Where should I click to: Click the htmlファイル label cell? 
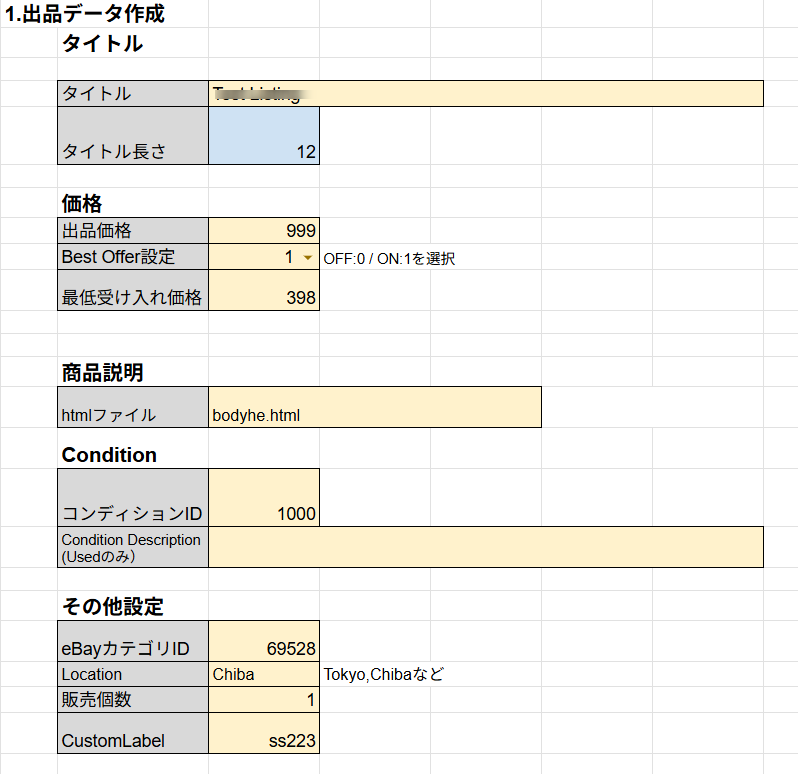(x=133, y=415)
